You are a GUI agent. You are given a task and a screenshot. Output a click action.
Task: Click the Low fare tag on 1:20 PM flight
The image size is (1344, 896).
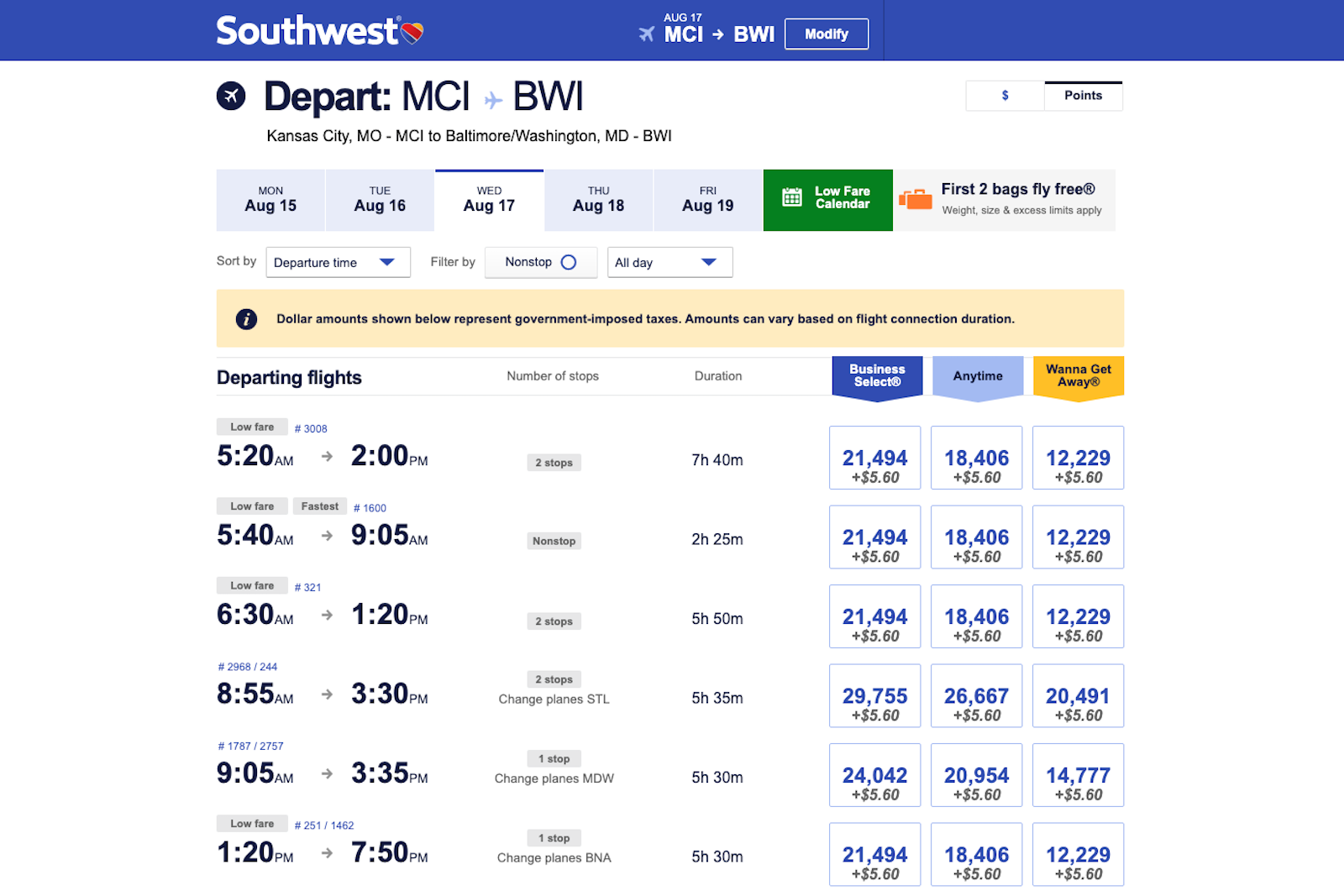coord(252,824)
